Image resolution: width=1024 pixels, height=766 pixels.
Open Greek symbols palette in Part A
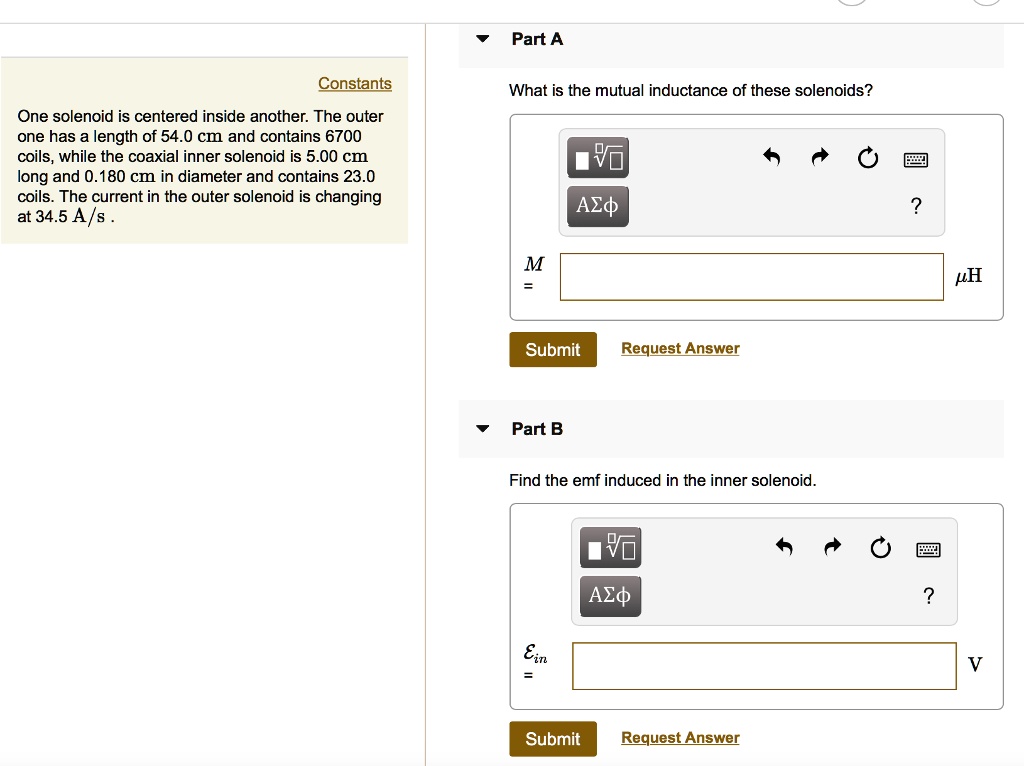pyautogui.click(x=598, y=207)
